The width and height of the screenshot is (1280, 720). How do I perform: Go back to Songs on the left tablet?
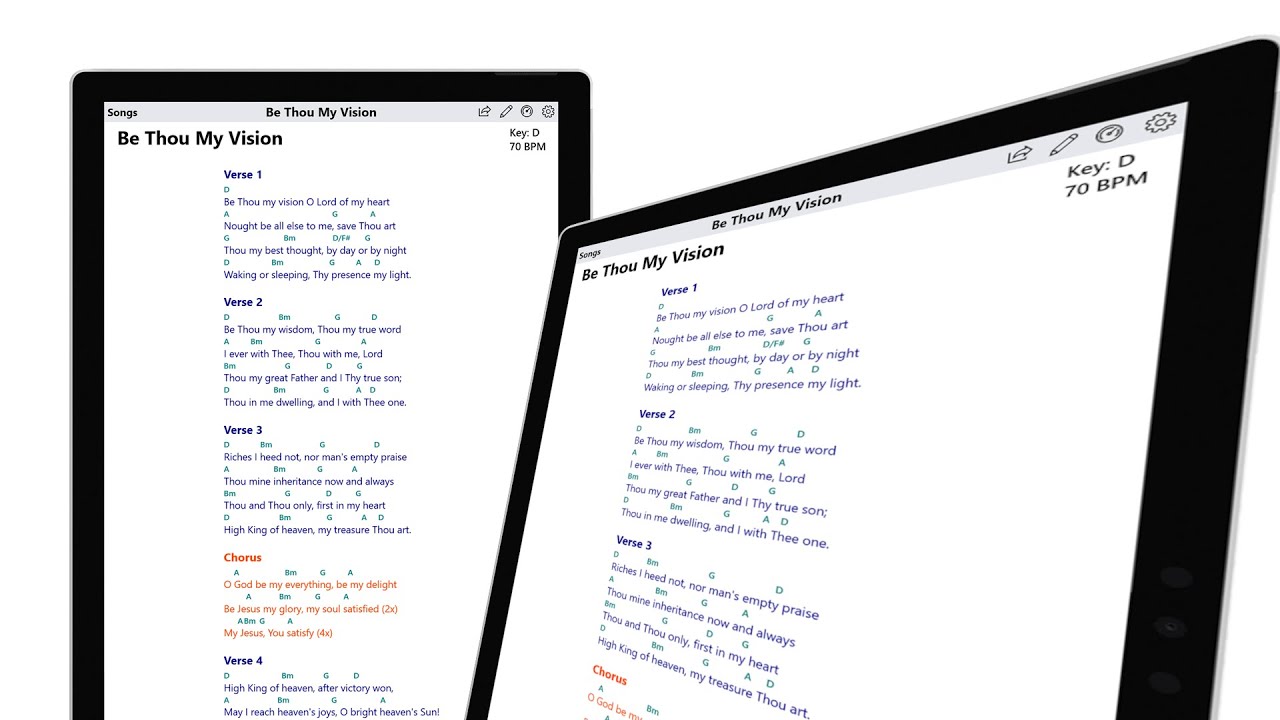[x=123, y=113]
